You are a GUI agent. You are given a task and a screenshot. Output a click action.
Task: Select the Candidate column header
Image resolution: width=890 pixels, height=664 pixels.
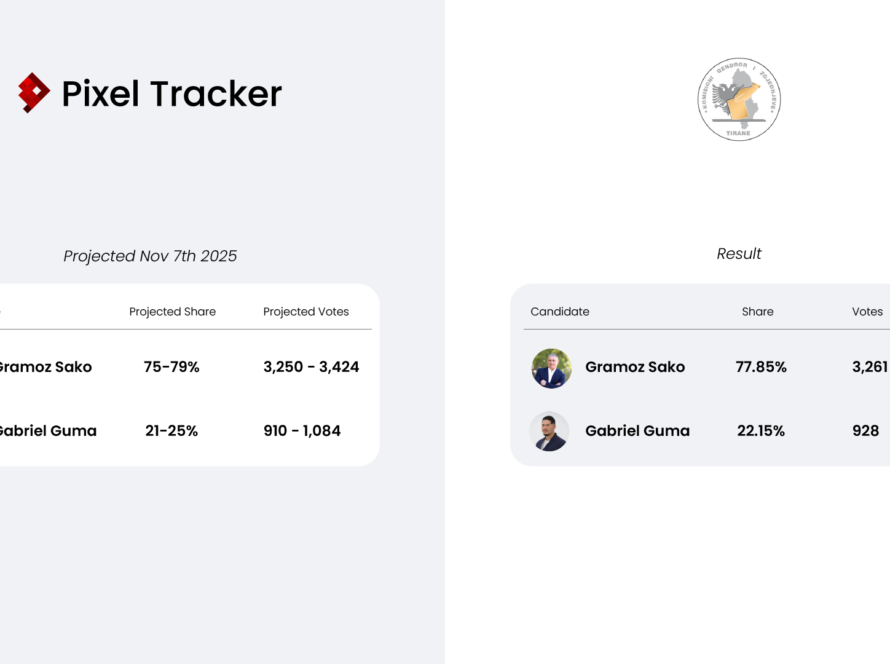[x=560, y=312]
